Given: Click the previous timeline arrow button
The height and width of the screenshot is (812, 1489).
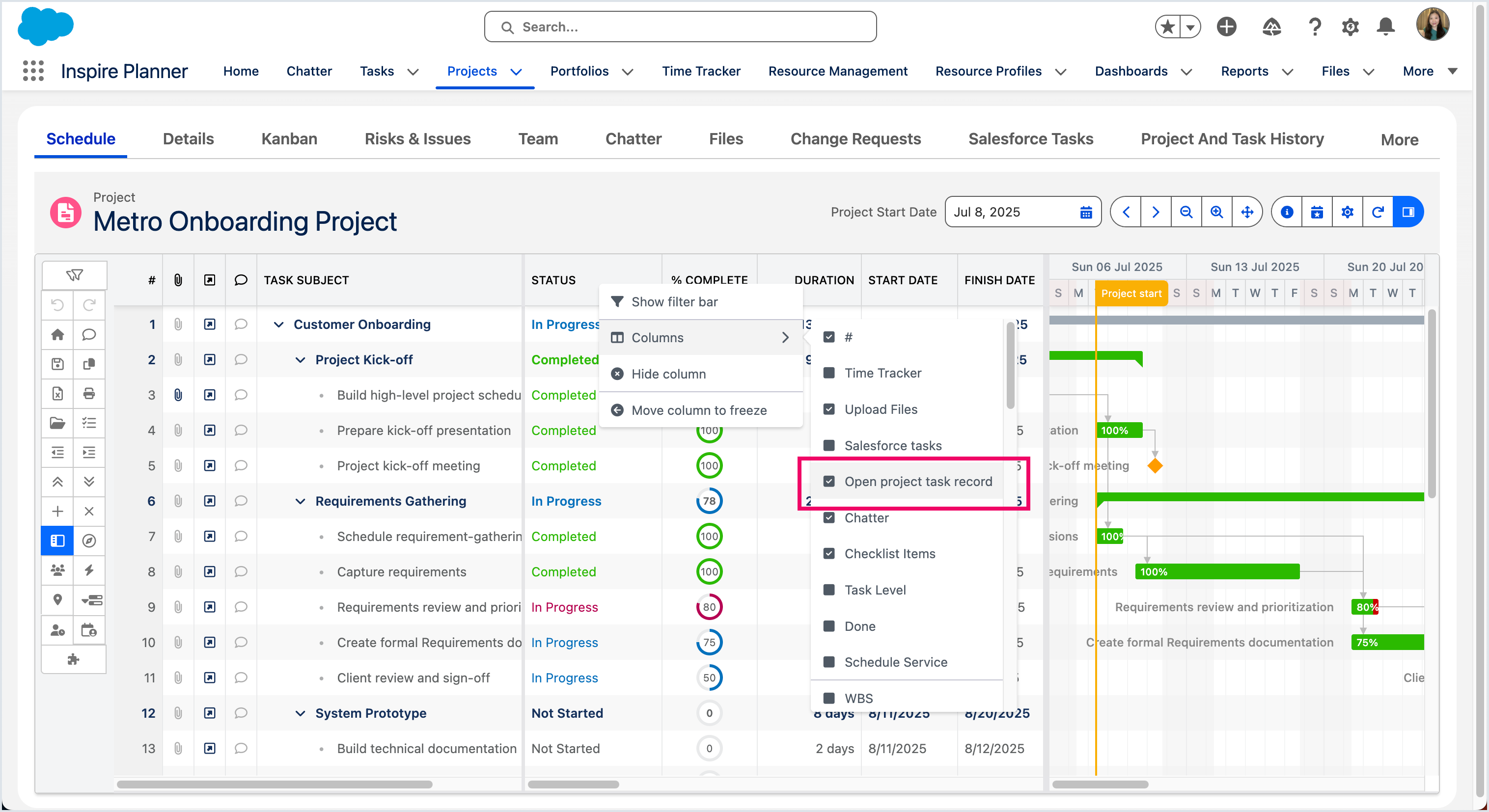Looking at the screenshot, I should [x=1126, y=212].
